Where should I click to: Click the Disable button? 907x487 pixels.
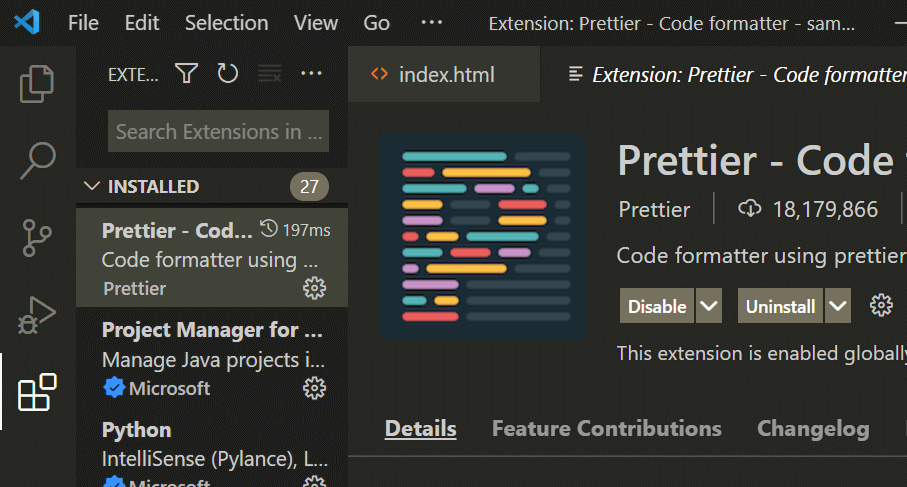pyautogui.click(x=657, y=305)
